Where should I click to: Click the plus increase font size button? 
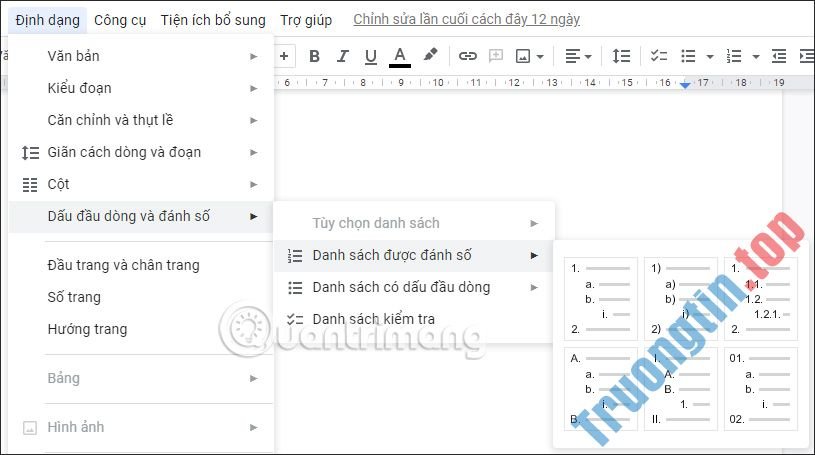(284, 56)
